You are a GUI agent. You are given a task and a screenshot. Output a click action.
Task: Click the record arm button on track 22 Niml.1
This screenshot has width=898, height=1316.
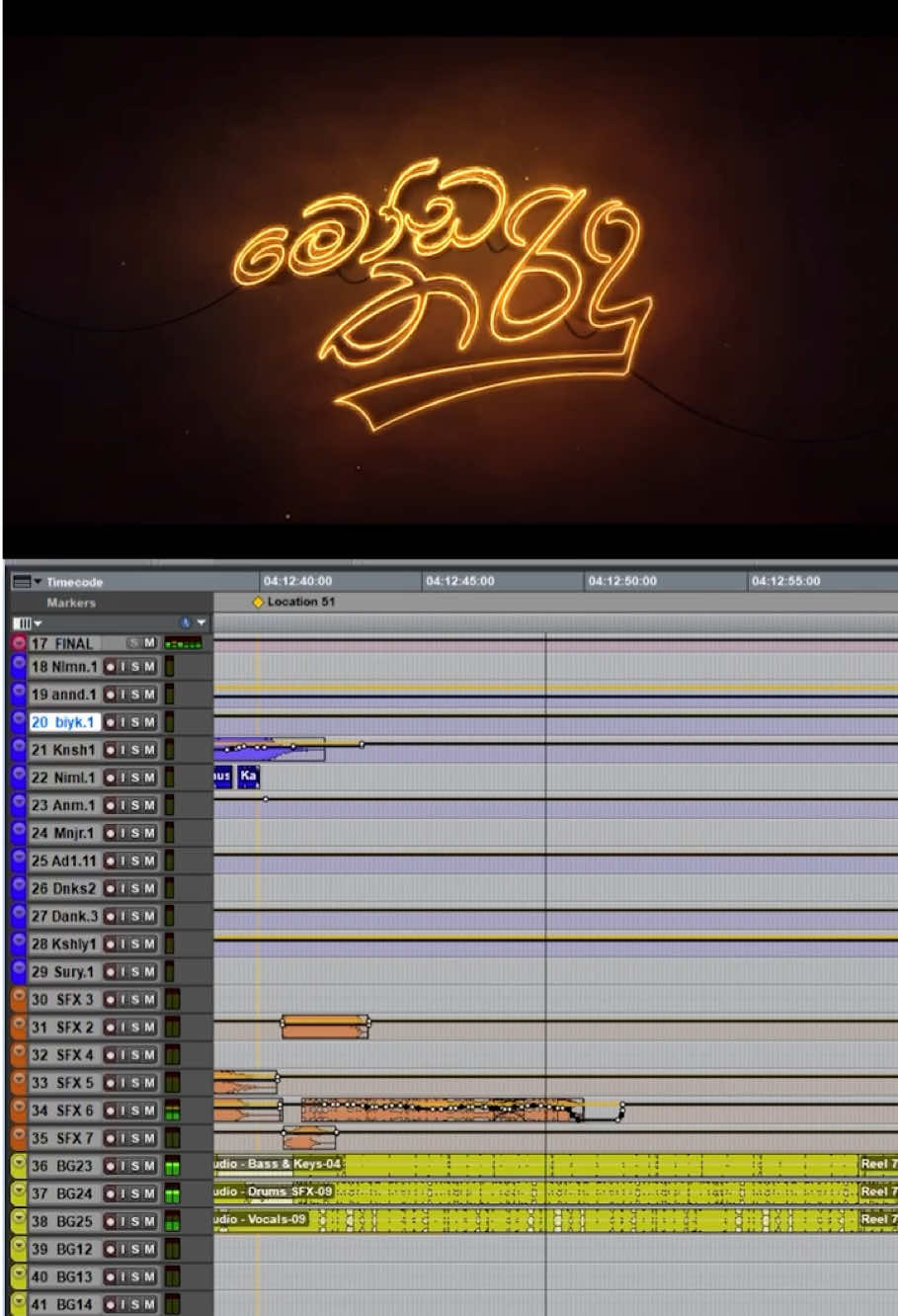point(111,778)
